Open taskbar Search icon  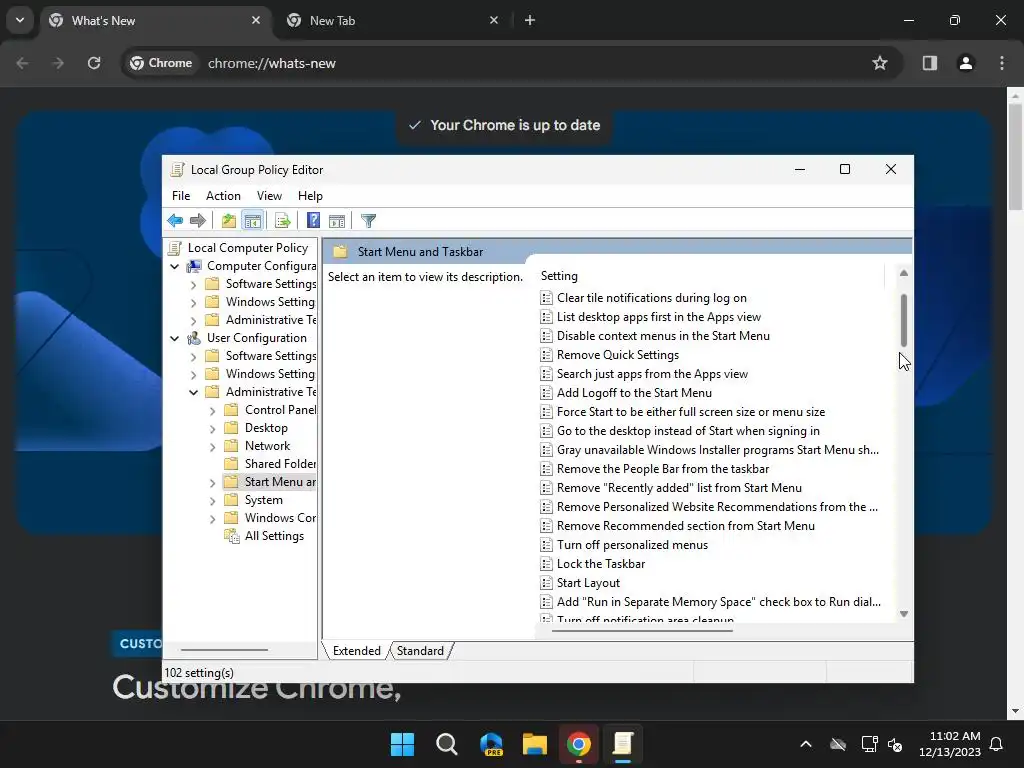point(447,744)
